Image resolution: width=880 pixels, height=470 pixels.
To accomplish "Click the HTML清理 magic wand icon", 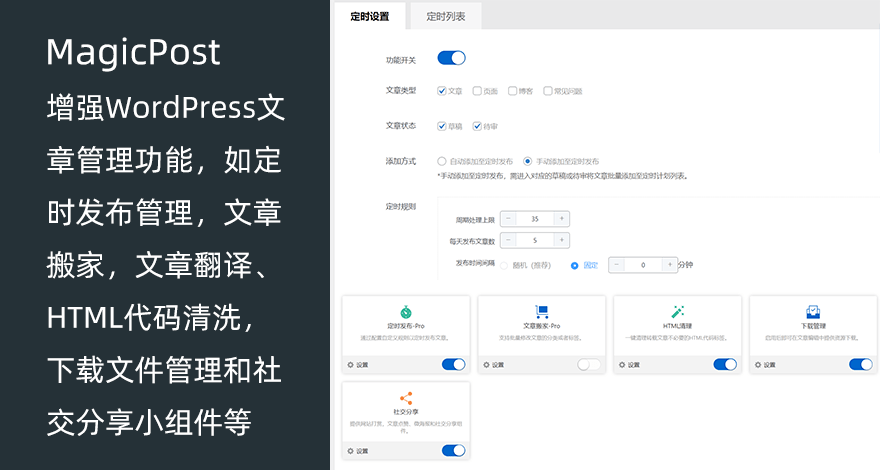I will [677, 312].
